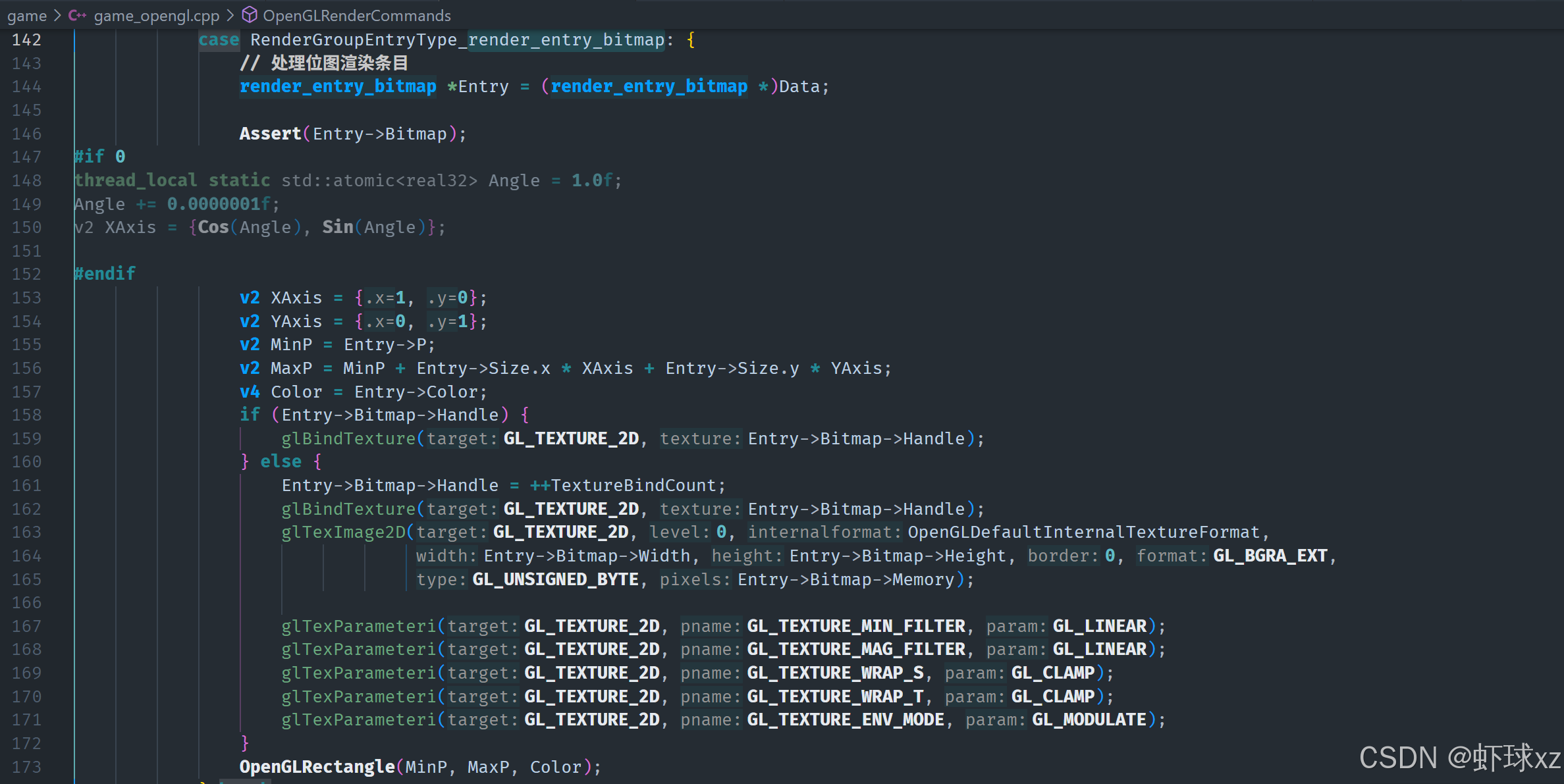Click the OpenGLRectangle function call
The image size is (1564, 784).
point(317,767)
